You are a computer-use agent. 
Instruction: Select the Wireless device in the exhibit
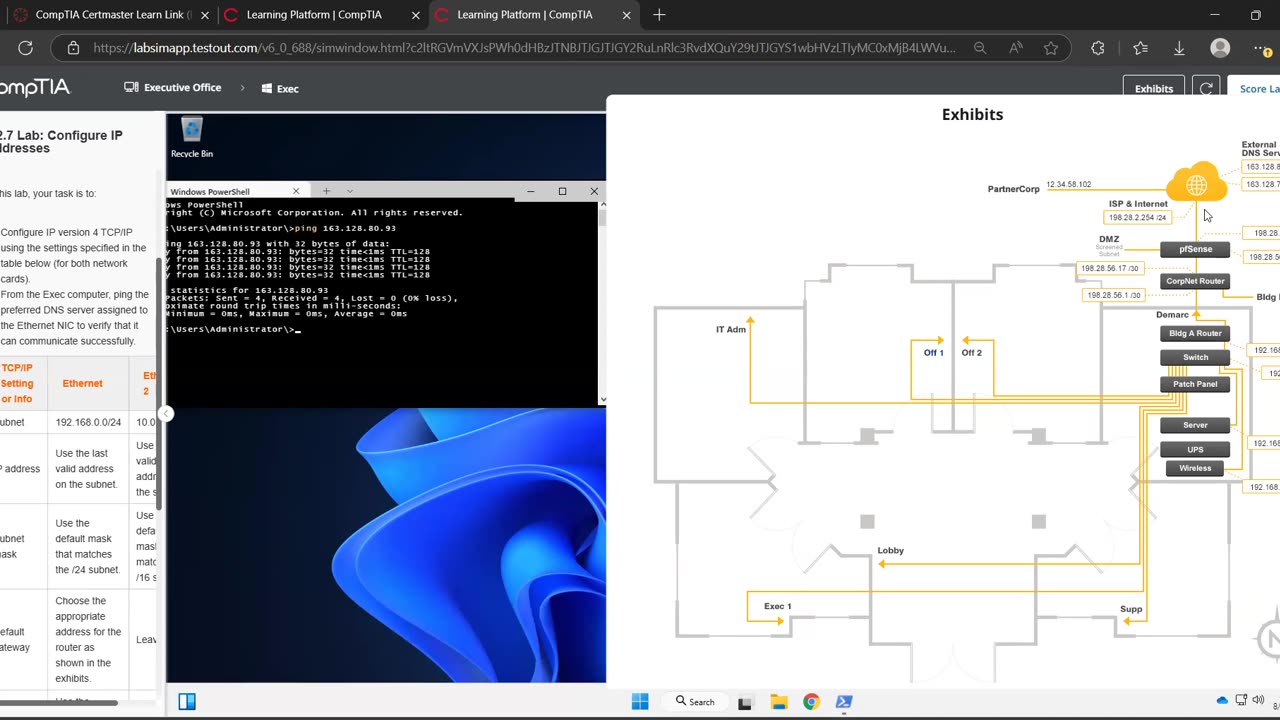point(1195,468)
